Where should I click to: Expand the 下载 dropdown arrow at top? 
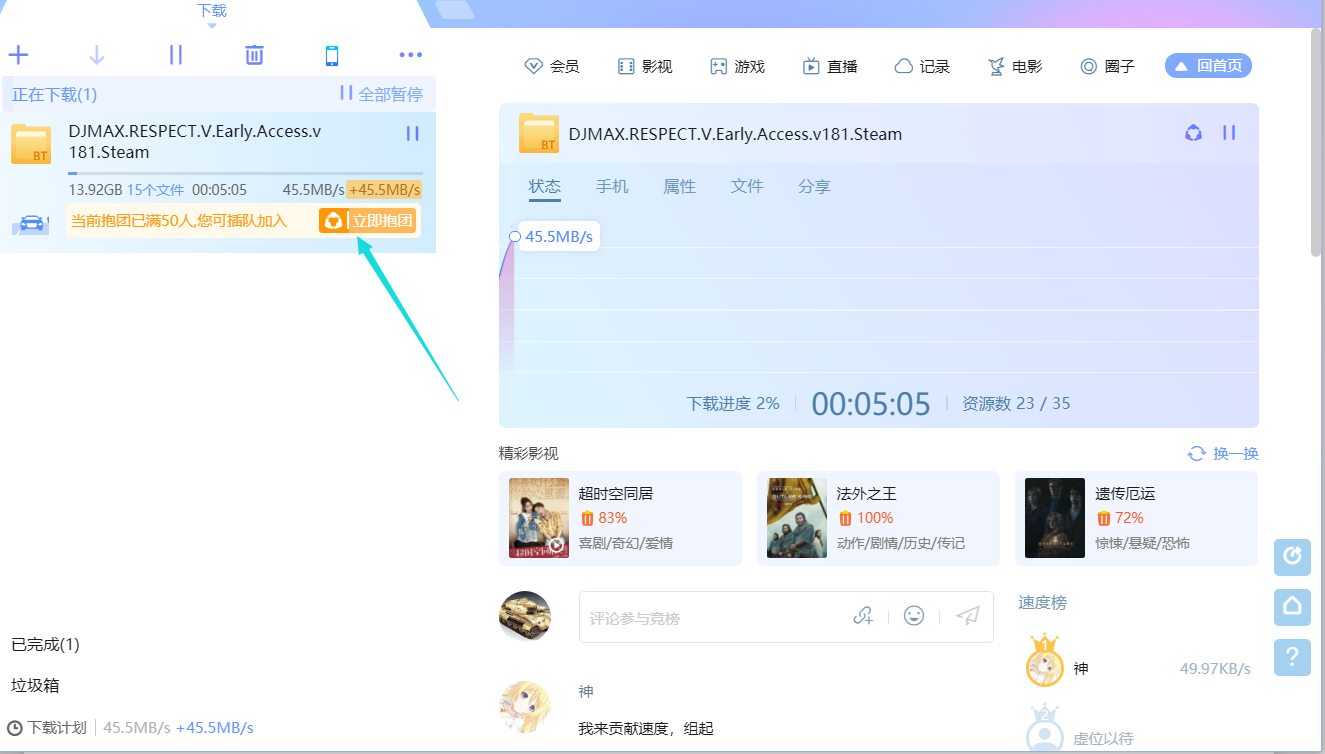click(x=211, y=23)
